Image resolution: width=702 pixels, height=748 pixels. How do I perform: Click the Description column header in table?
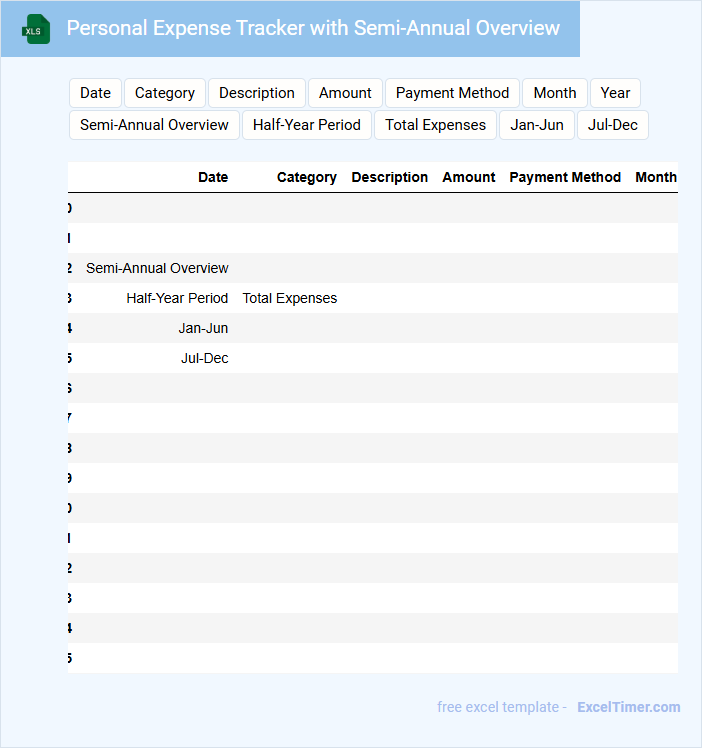coord(390,177)
